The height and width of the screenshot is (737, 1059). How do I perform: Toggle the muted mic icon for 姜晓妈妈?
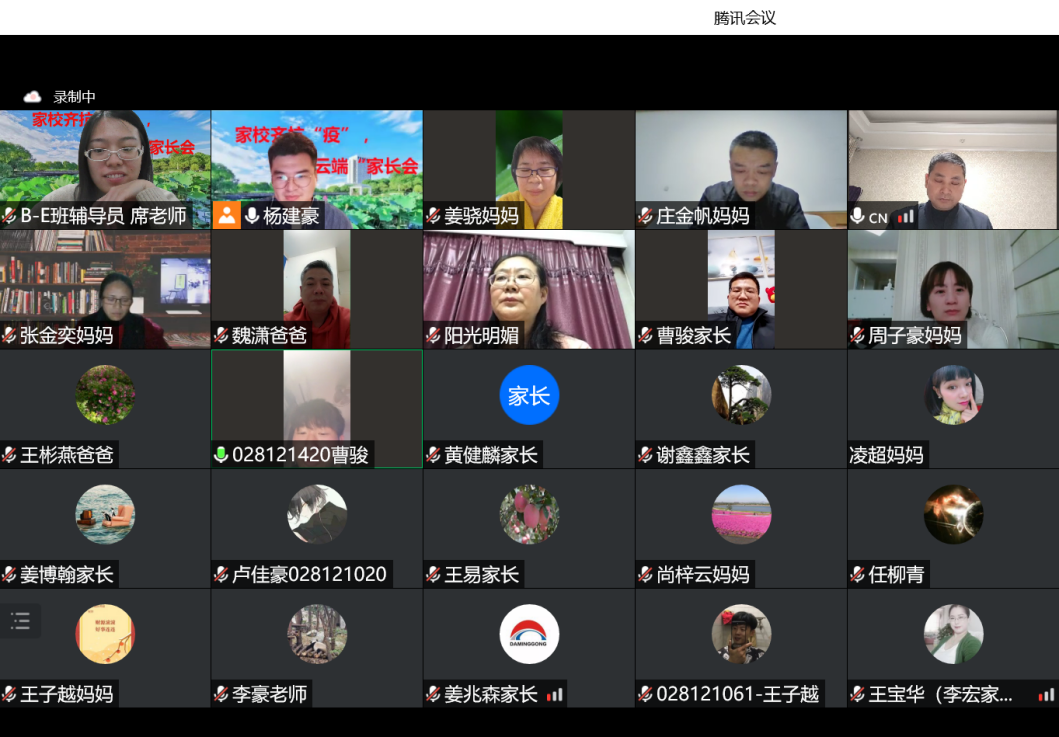coord(433,216)
